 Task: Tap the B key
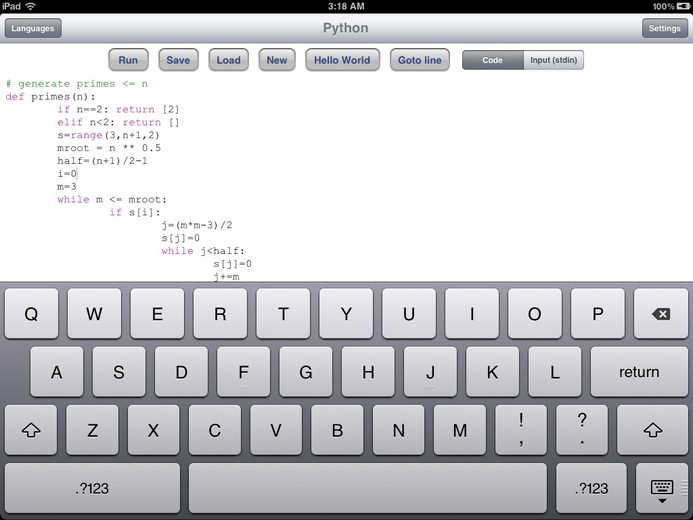[337, 430]
